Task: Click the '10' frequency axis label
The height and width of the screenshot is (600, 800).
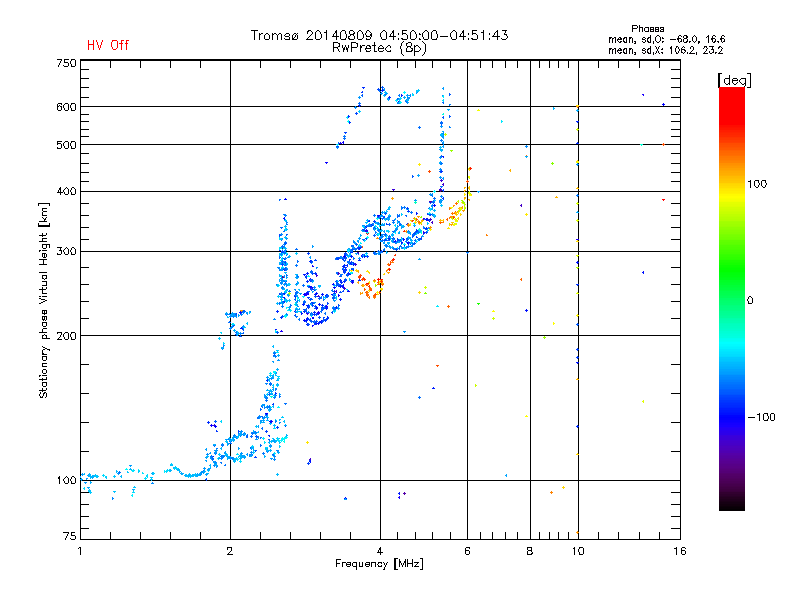Action: coord(578,551)
